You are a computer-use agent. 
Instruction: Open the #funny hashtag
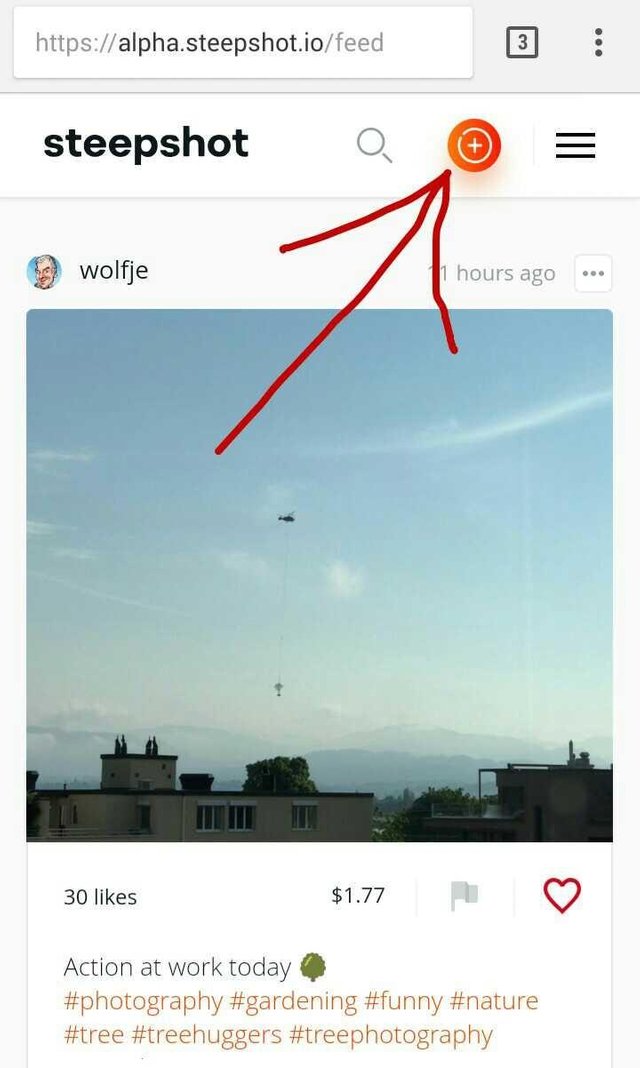point(403,1001)
